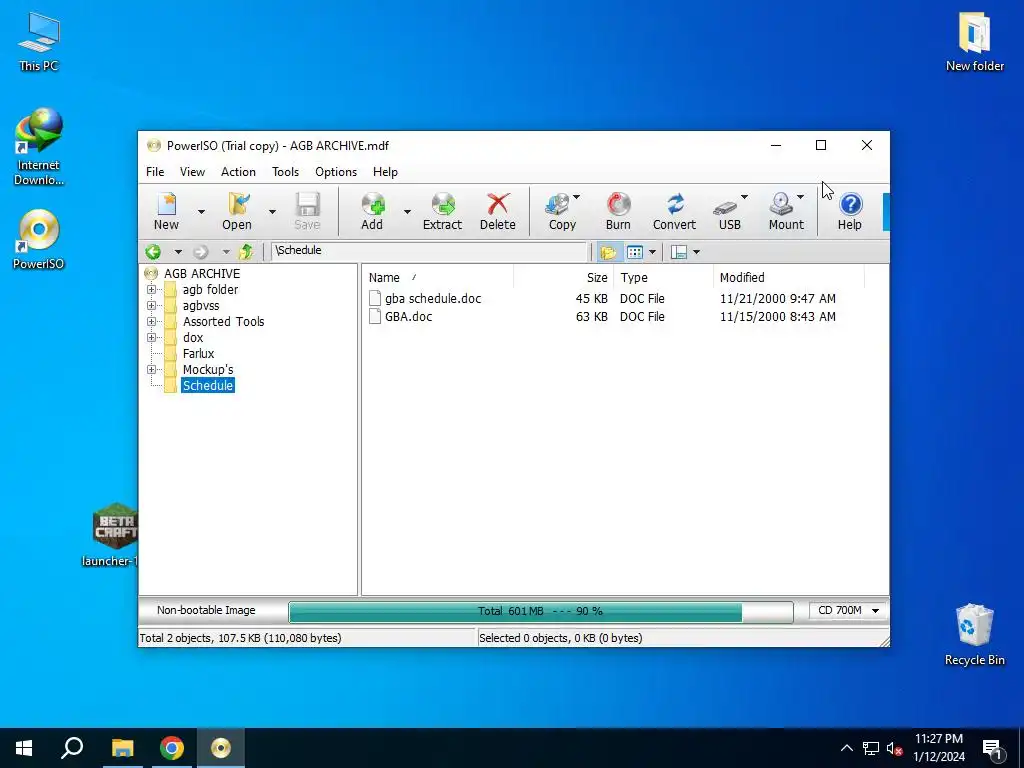Click the layout pane icon

click(x=679, y=252)
